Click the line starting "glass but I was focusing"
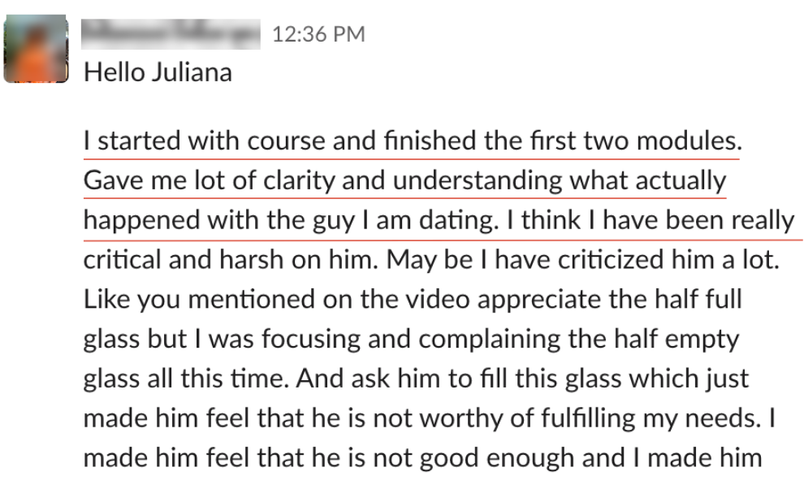The height and width of the screenshot is (481, 804). pyautogui.click(x=410, y=338)
